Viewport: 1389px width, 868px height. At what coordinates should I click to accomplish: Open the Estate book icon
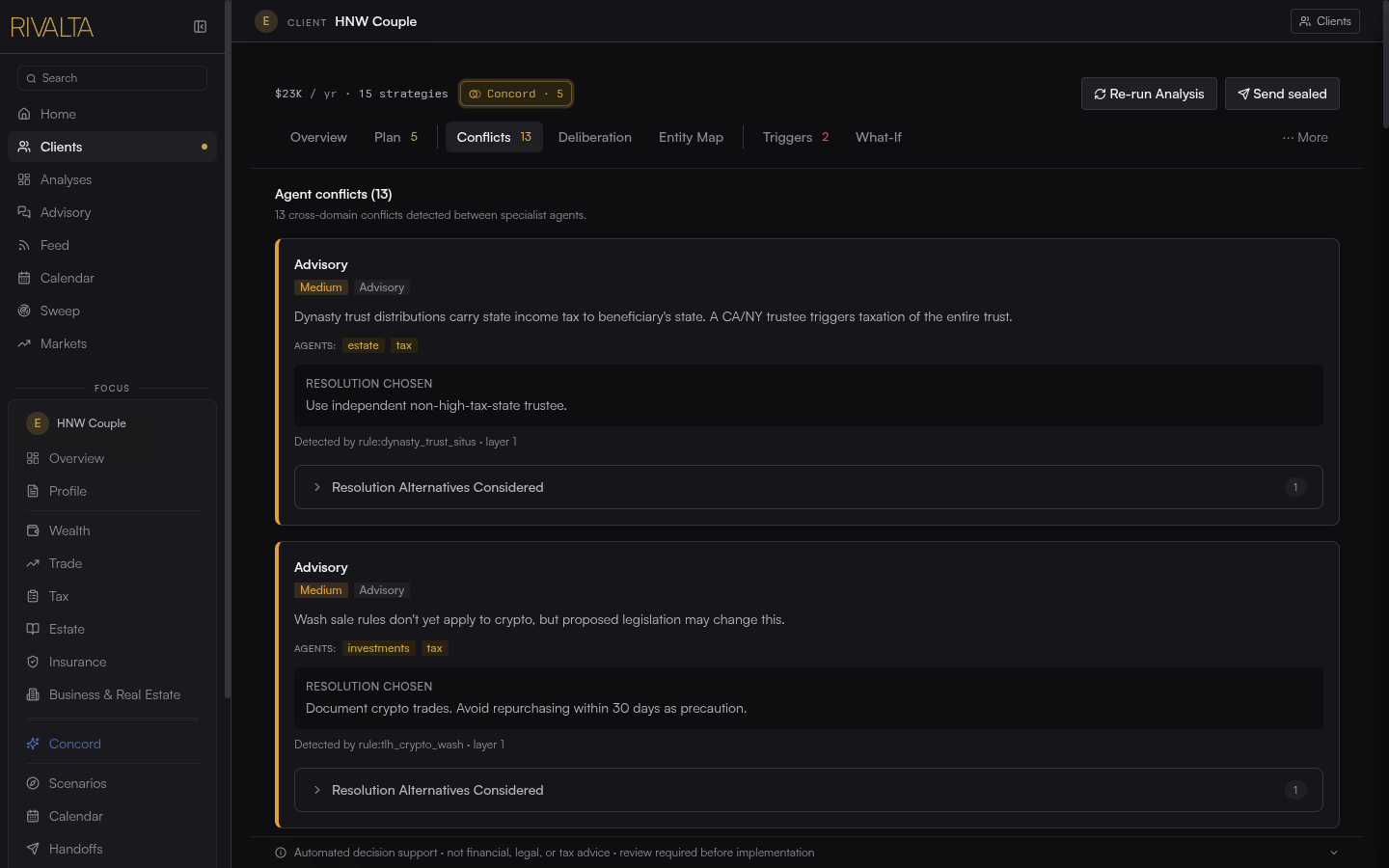(33, 629)
